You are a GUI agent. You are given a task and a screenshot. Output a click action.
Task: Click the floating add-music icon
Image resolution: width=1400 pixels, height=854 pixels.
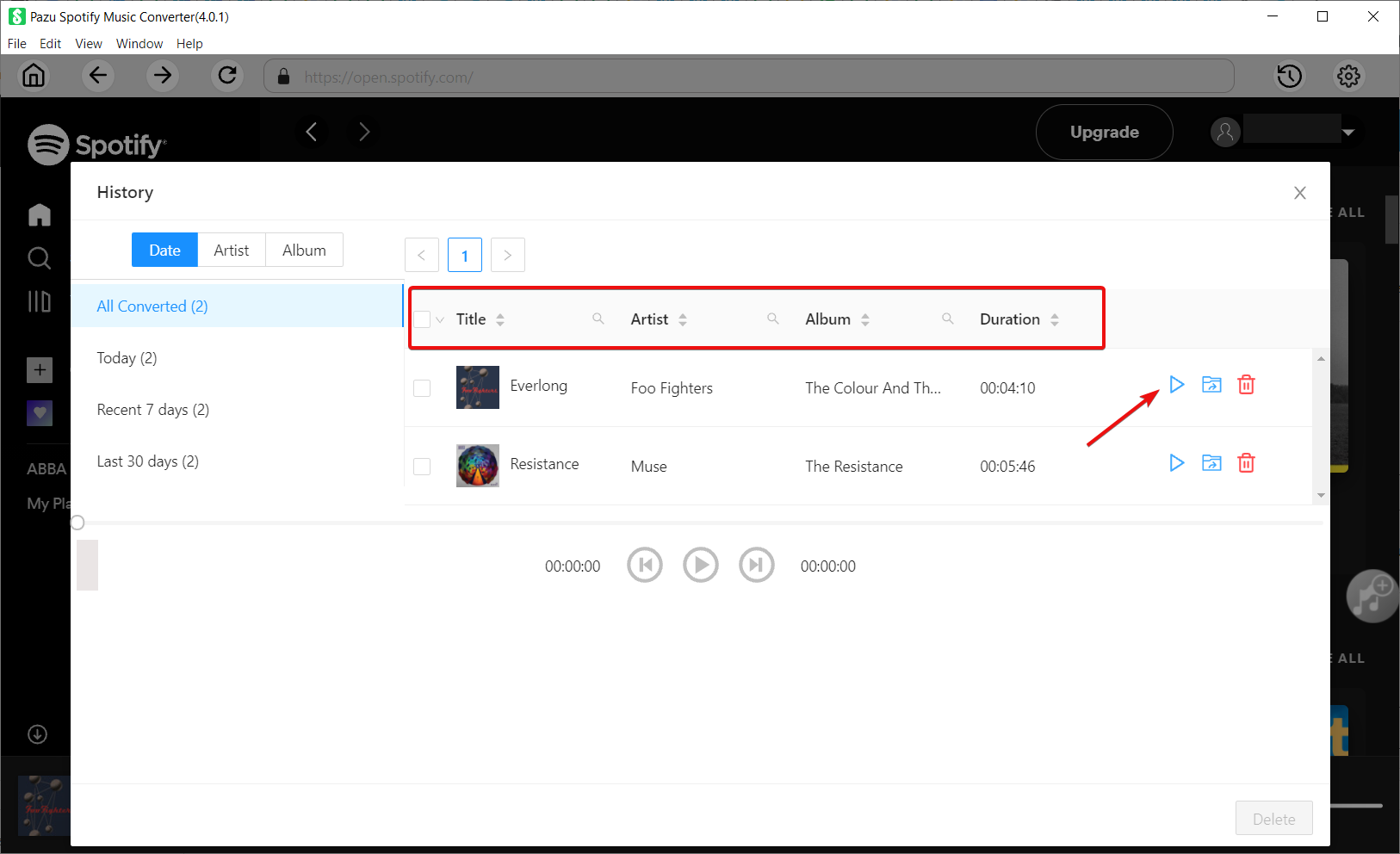pyautogui.click(x=1372, y=596)
